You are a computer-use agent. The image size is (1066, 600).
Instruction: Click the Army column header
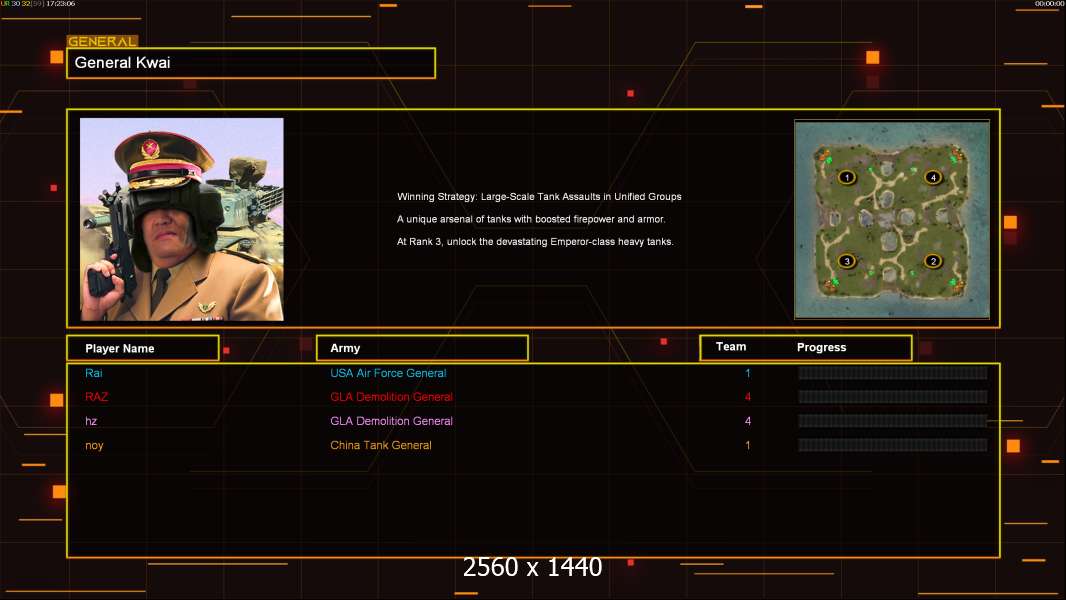tap(422, 348)
